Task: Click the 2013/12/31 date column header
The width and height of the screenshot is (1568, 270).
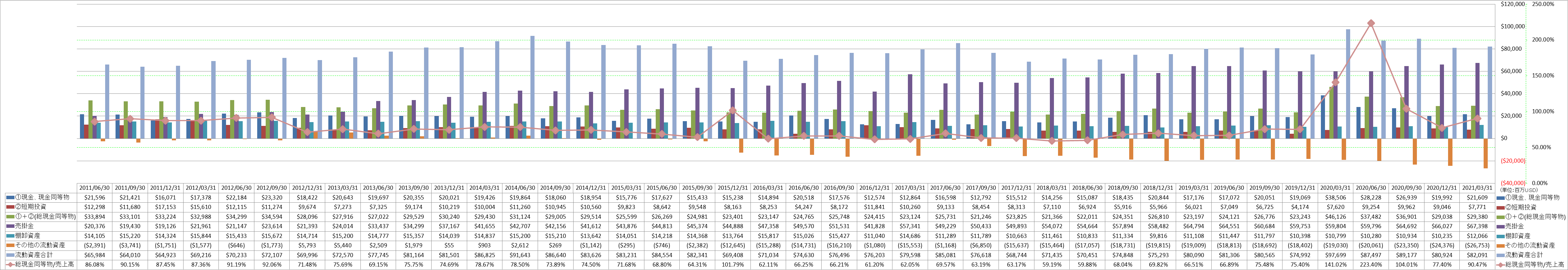Action: (449, 188)
